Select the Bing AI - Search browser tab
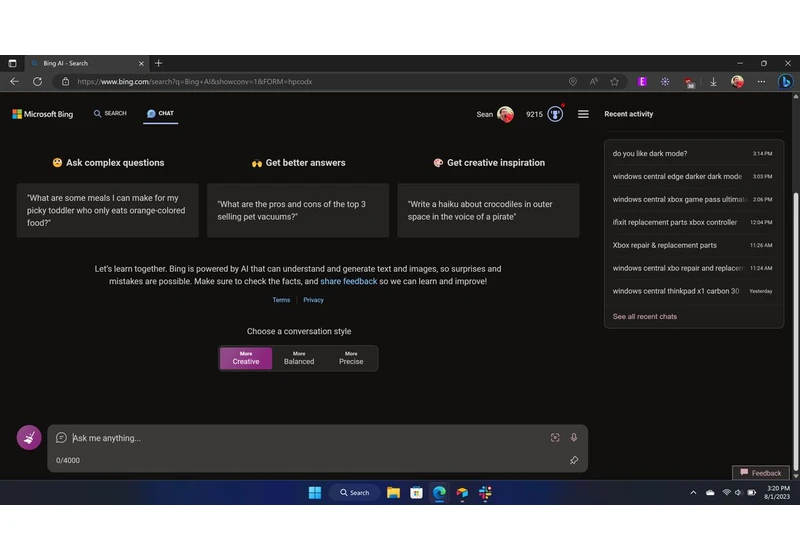This screenshot has width=800, height=560. tap(87, 63)
